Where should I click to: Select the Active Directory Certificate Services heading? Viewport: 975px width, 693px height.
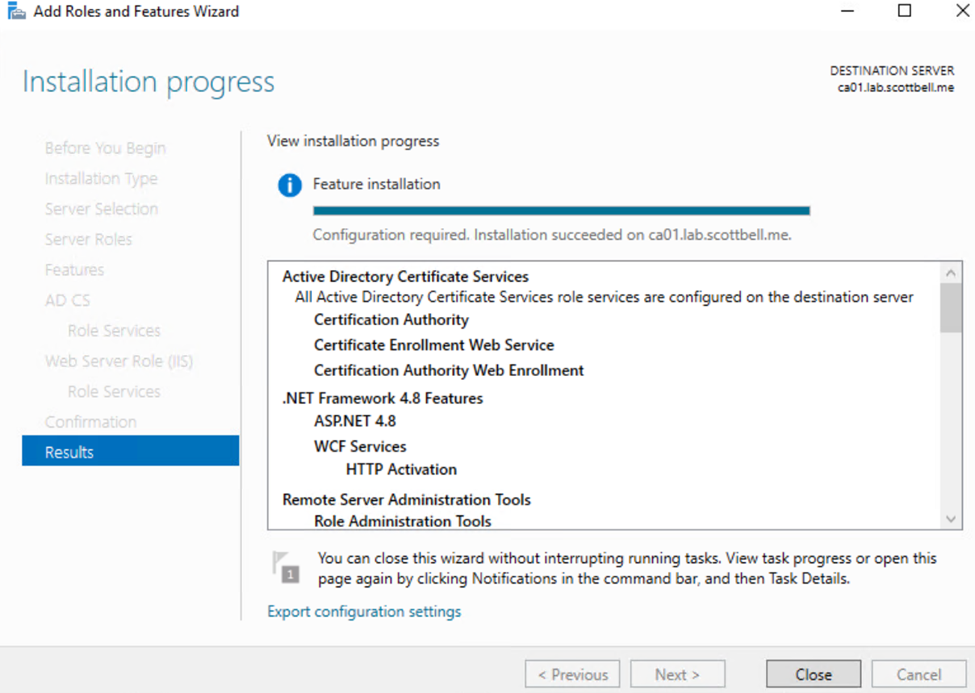tap(405, 277)
